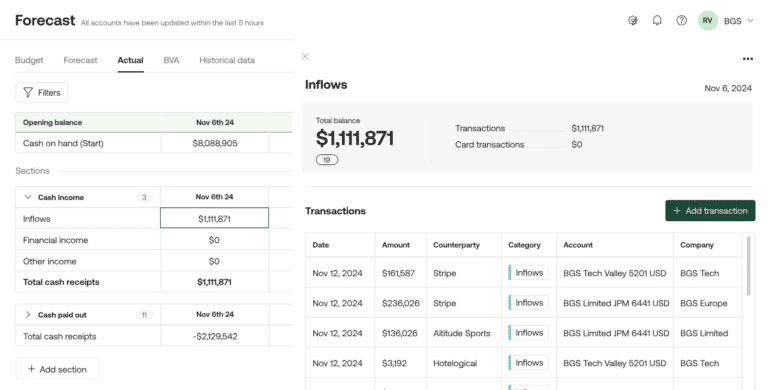
Task: Click the Add section button
Action: click(57, 369)
